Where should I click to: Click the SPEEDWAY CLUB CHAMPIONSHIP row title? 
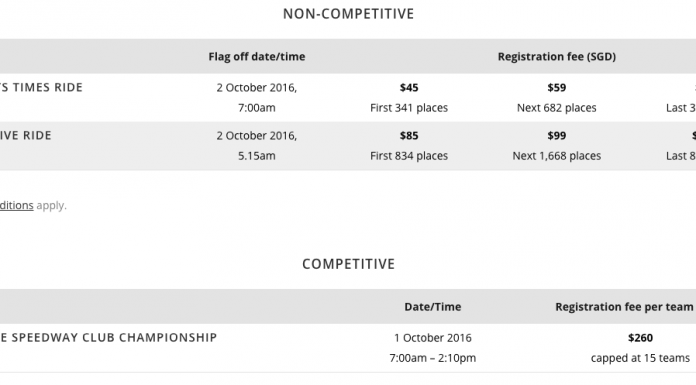pos(109,337)
